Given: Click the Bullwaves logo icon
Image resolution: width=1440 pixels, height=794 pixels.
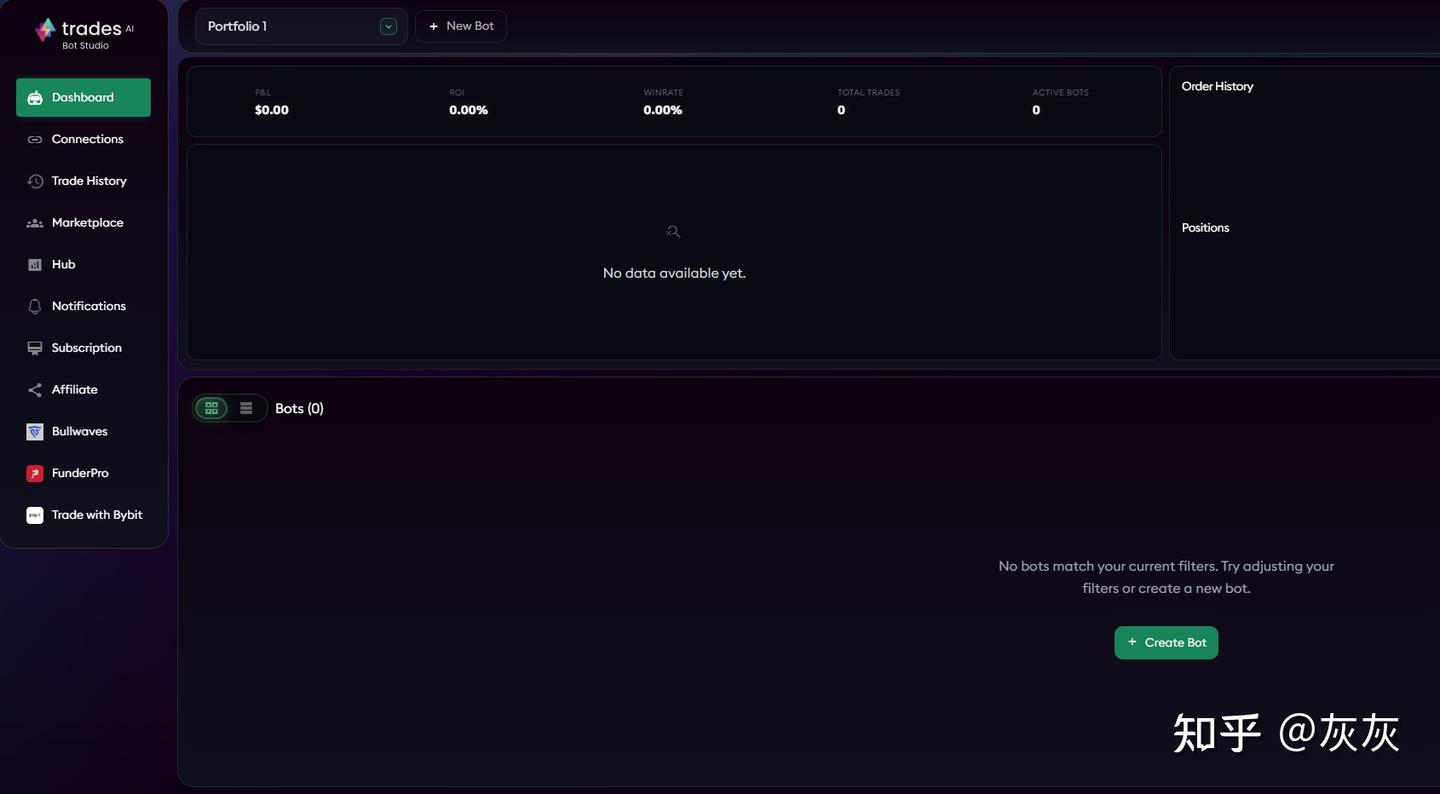Looking at the screenshot, I should click(x=35, y=432).
